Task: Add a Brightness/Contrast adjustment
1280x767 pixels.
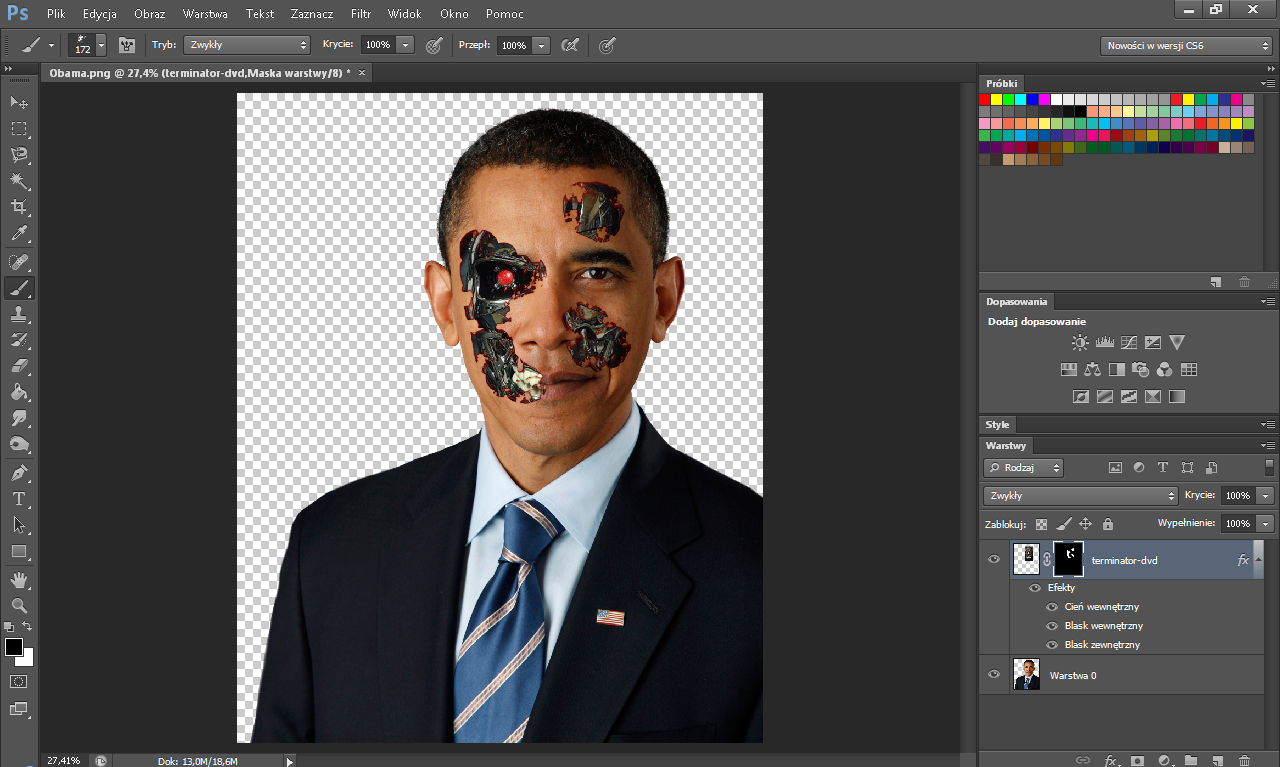Action: point(1080,342)
